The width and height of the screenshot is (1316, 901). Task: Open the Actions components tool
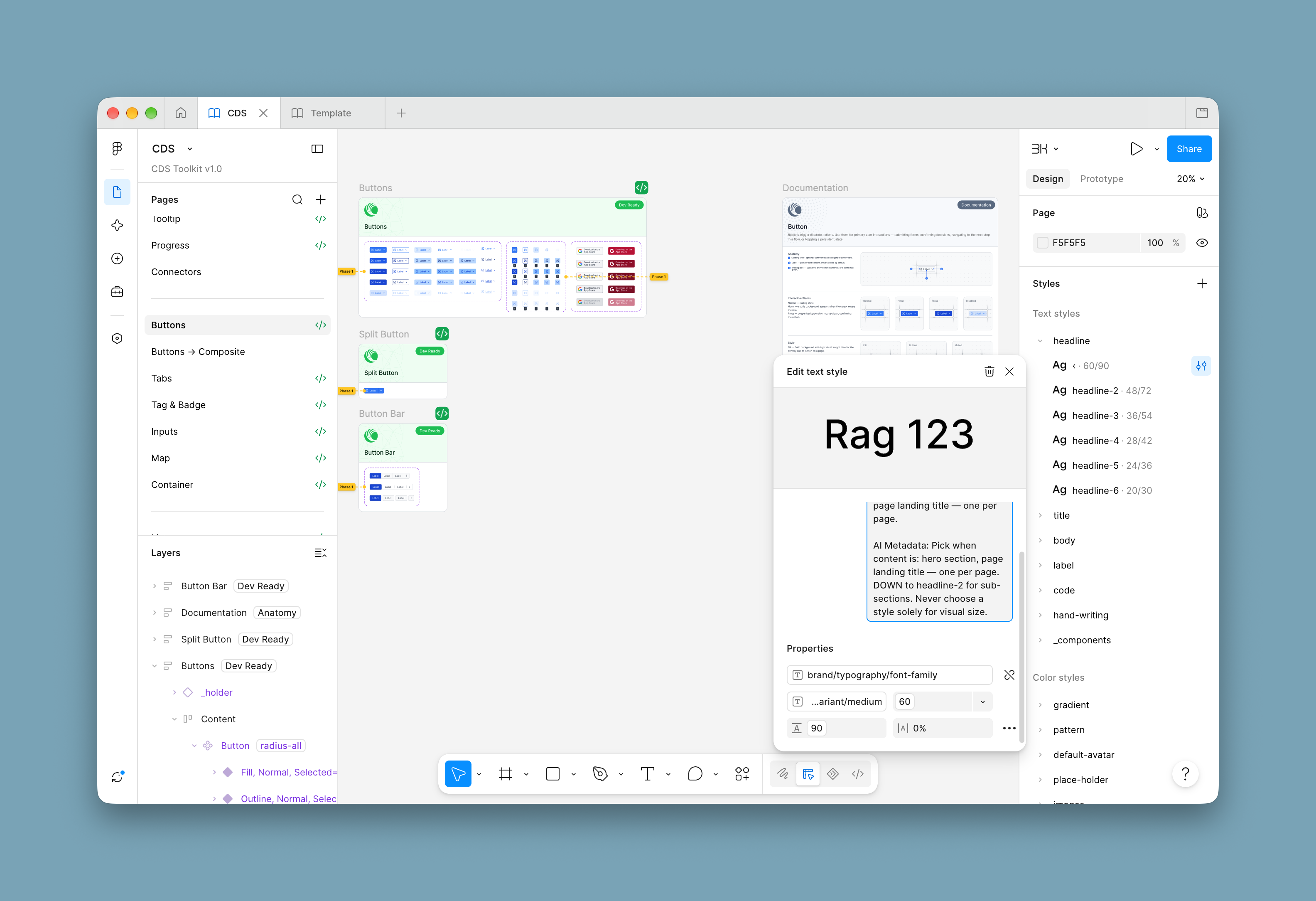click(742, 773)
